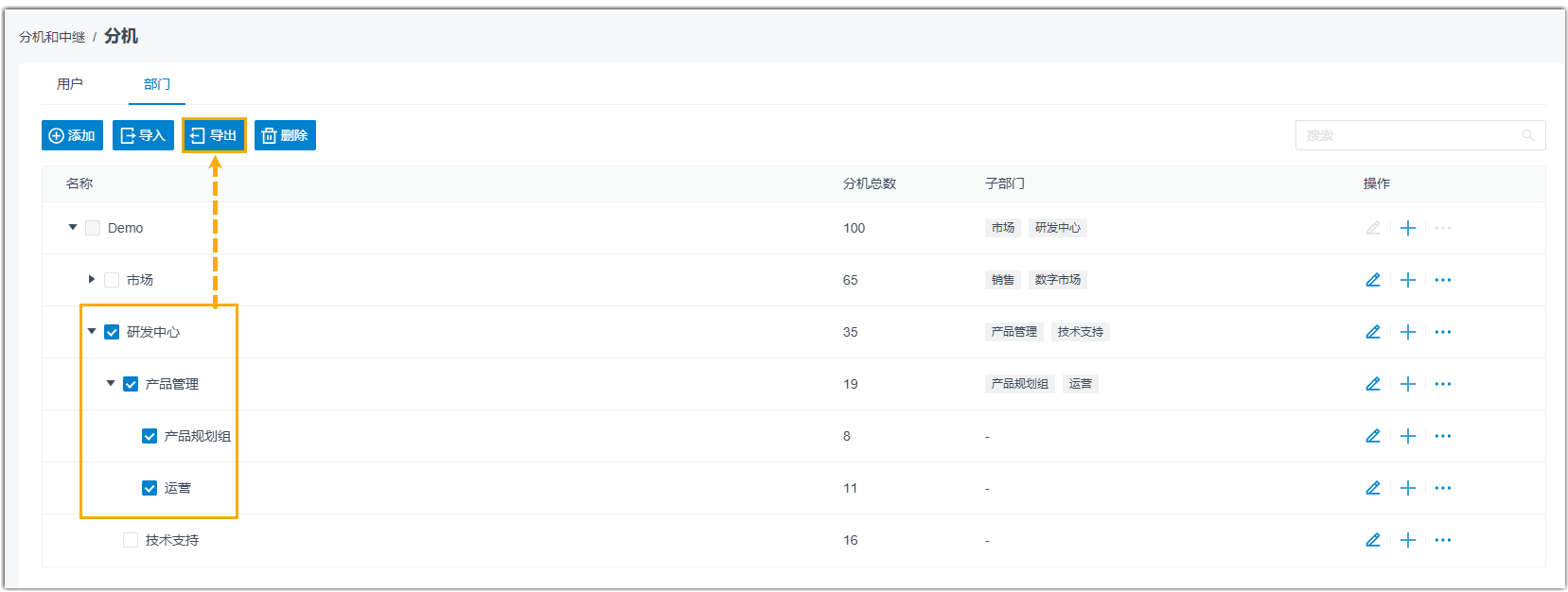Click the 运营 tag in 产品管理 row
The height and width of the screenshot is (592, 1568).
[x=1081, y=384]
